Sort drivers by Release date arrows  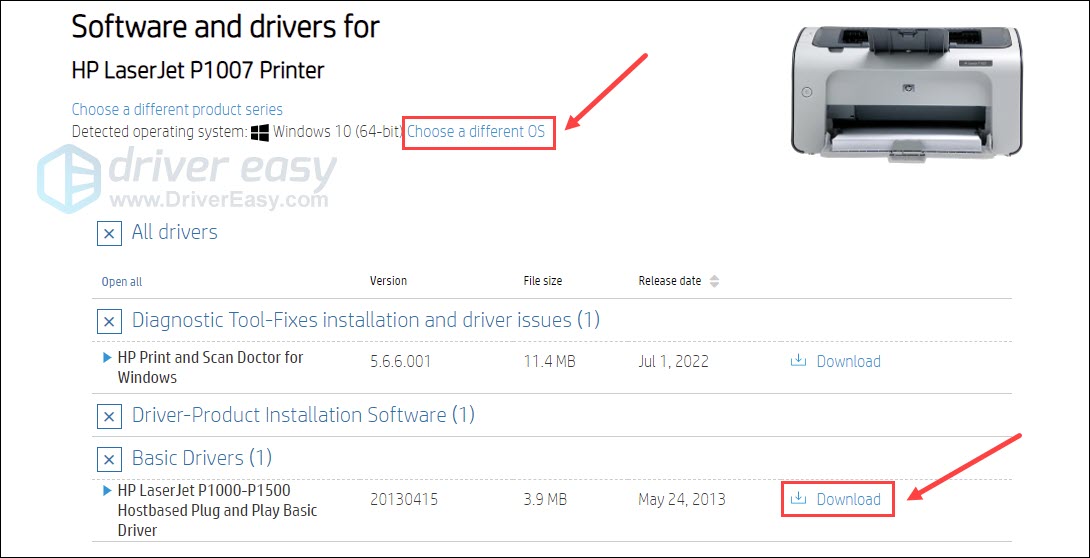[715, 281]
